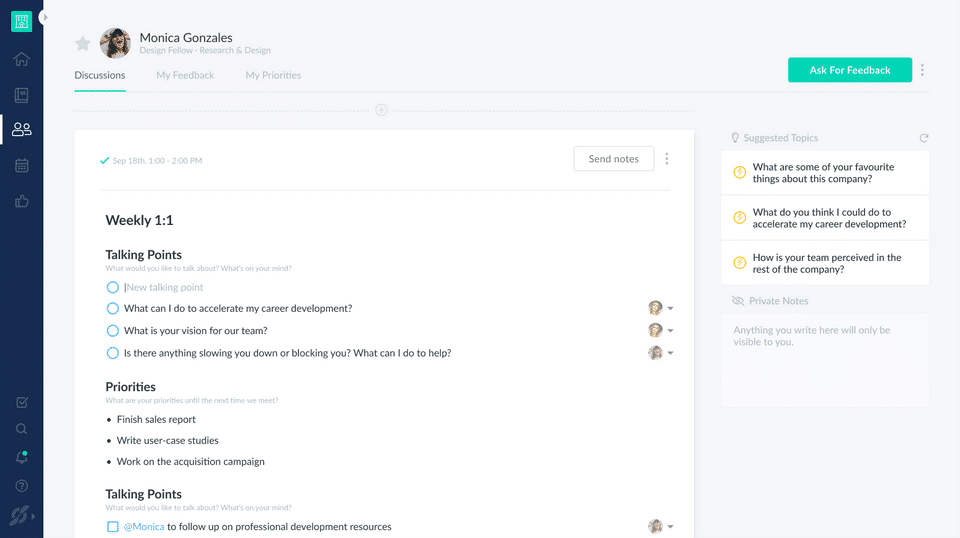Click the Send notes button
The height and width of the screenshot is (538, 960).
[x=613, y=159]
